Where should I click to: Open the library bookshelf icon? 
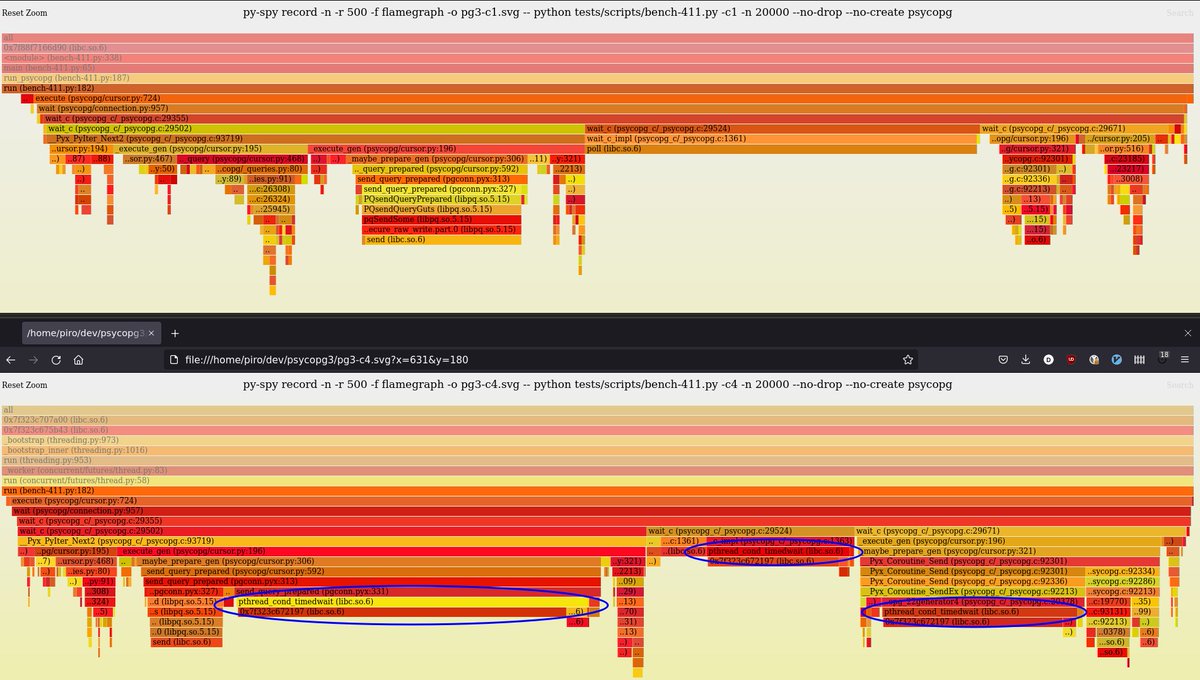[x=1139, y=359]
